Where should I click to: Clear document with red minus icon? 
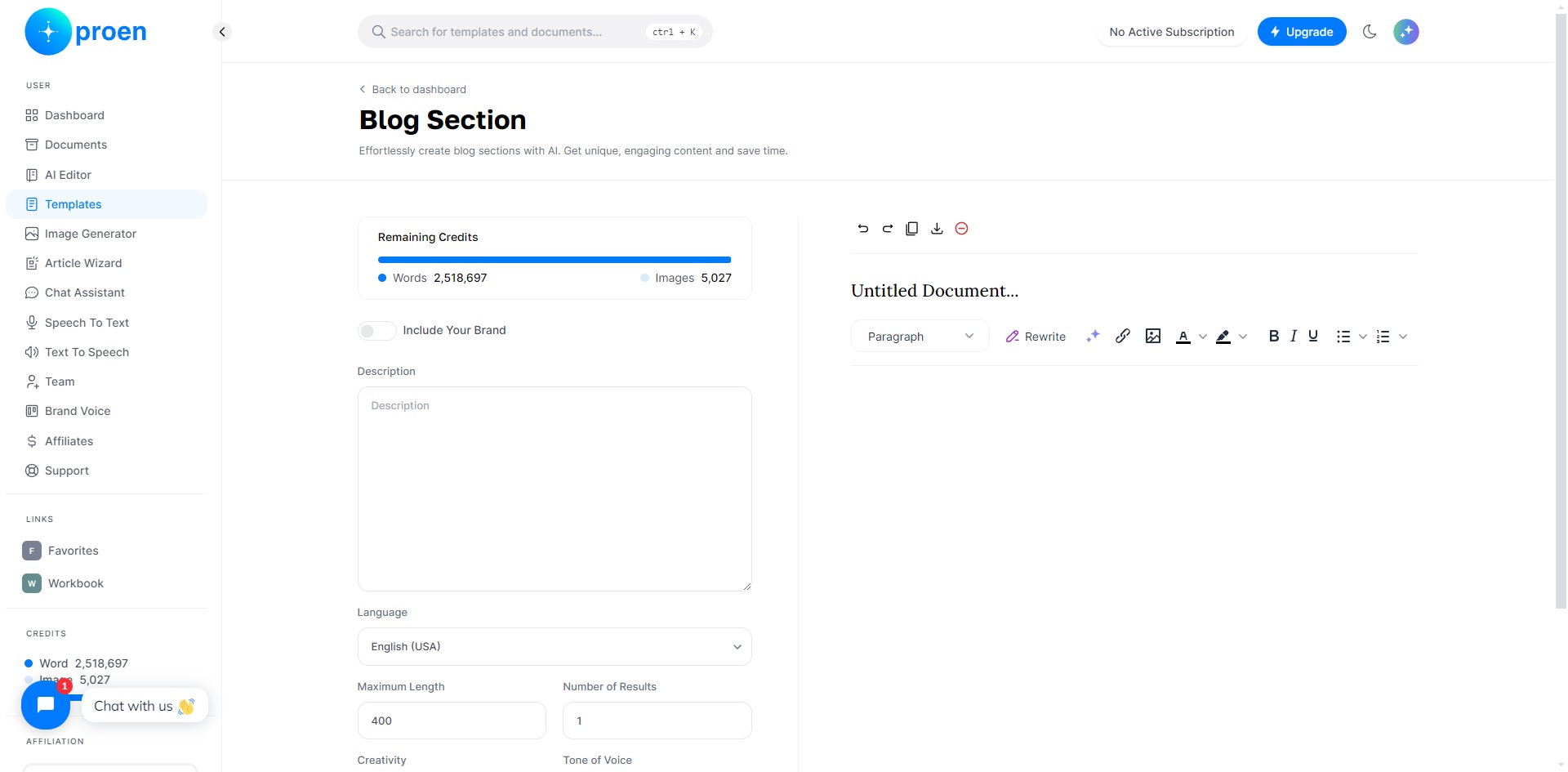pyautogui.click(x=962, y=229)
